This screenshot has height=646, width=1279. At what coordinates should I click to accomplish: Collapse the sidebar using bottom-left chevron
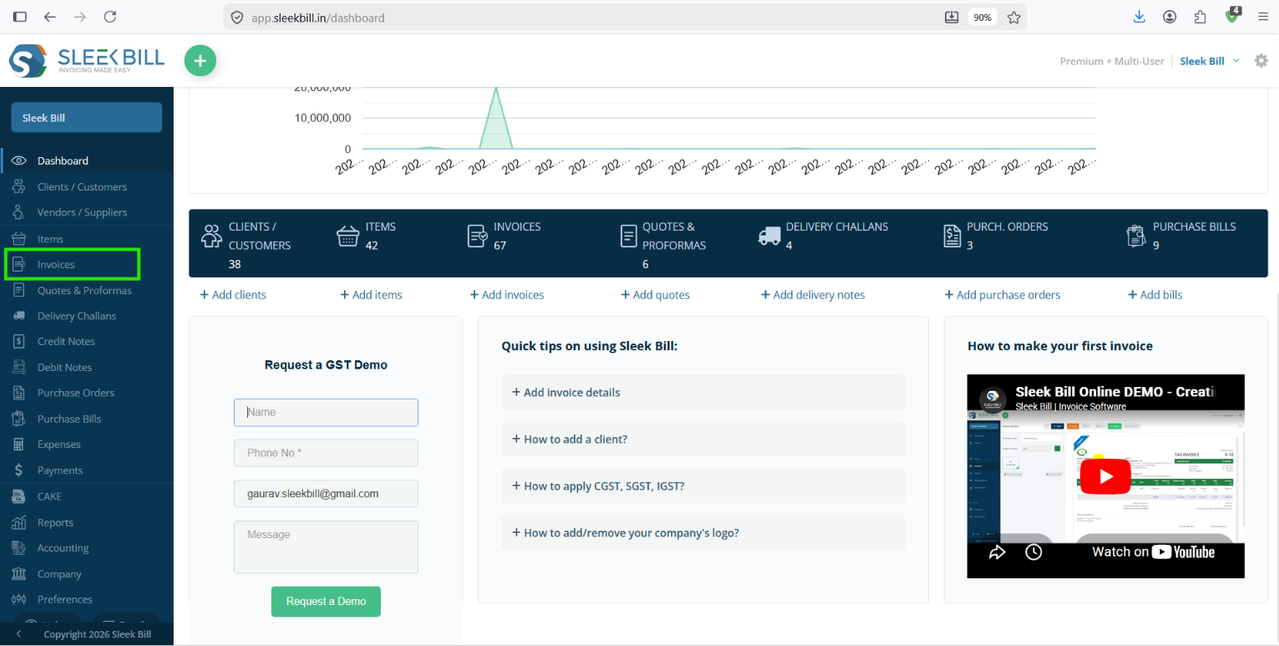[18, 634]
